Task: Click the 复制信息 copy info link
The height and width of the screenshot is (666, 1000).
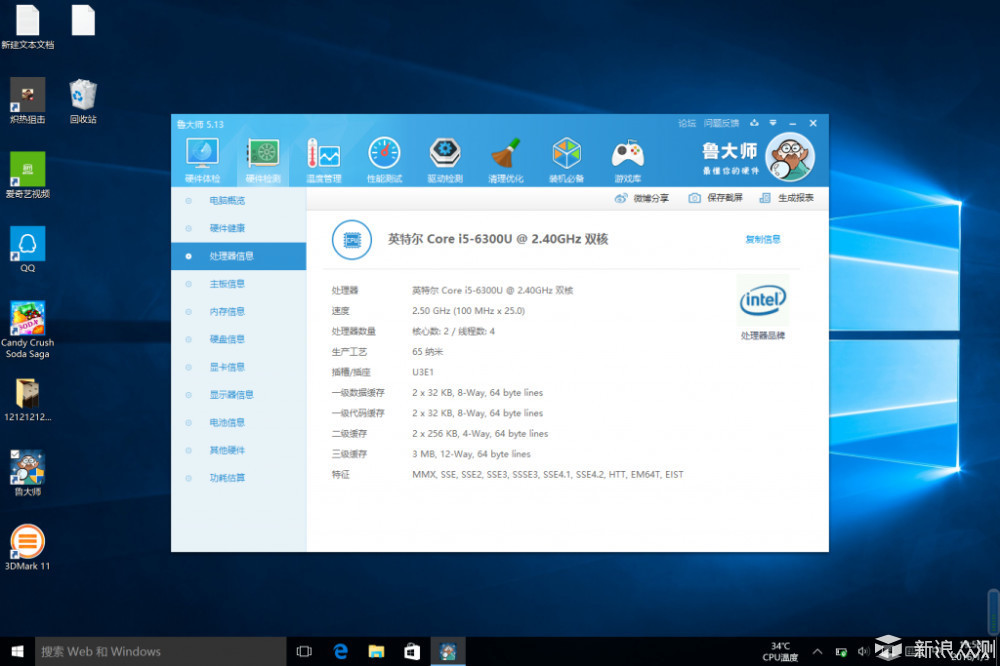Action: coord(762,239)
